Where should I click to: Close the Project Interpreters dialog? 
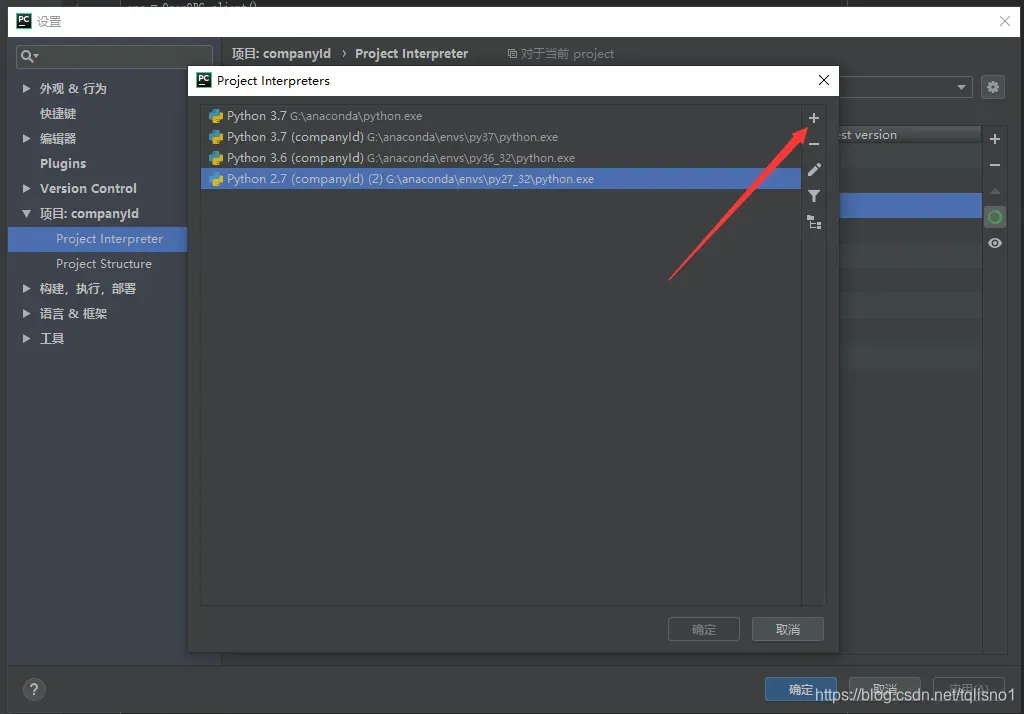[x=824, y=80]
